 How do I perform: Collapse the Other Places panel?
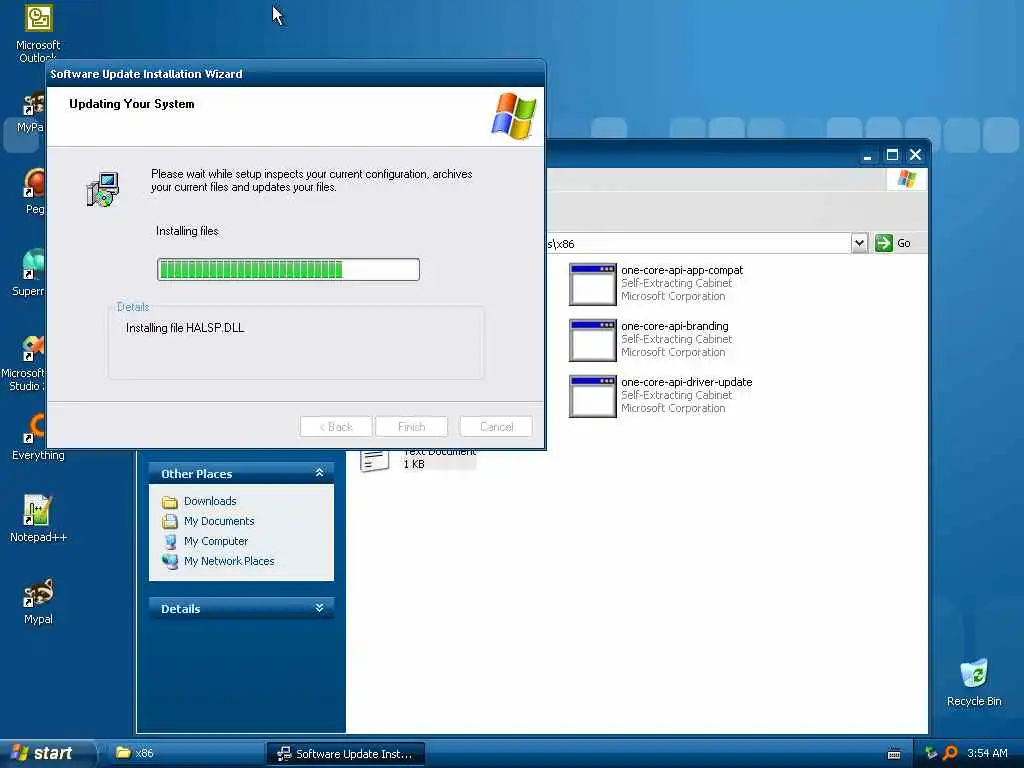319,473
